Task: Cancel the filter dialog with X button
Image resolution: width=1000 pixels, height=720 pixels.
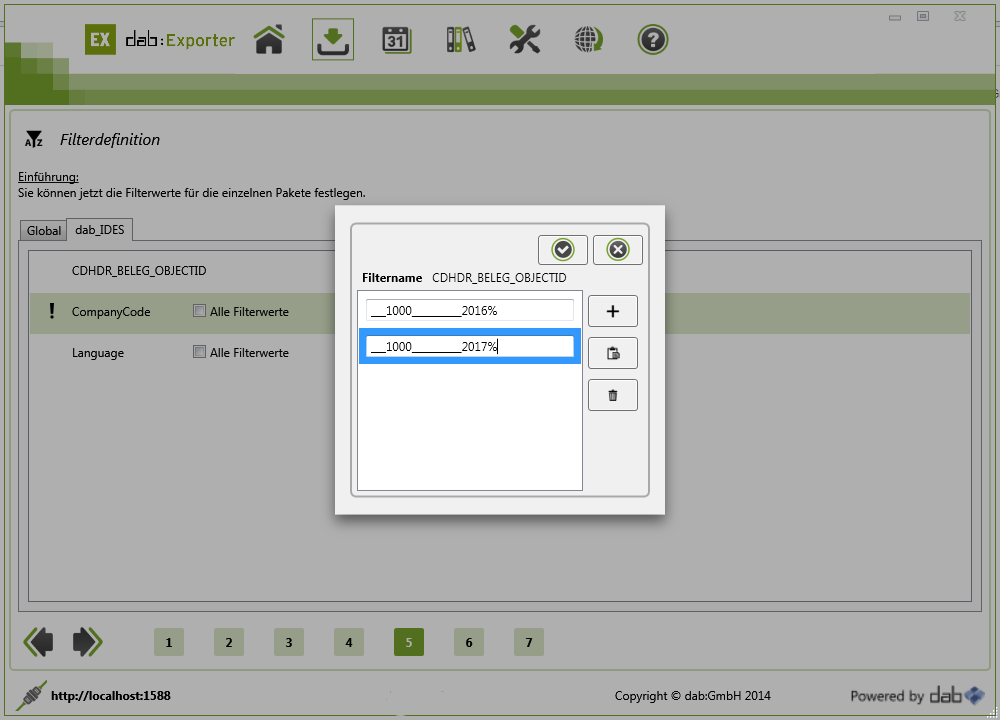Action: tap(617, 249)
